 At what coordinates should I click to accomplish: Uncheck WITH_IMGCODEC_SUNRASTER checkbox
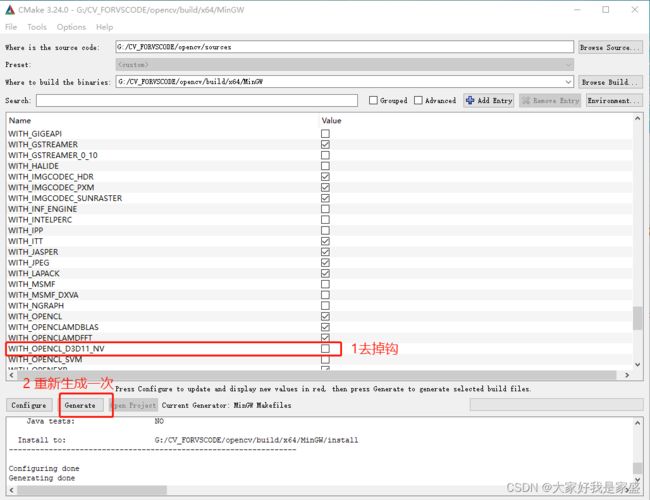click(325, 198)
